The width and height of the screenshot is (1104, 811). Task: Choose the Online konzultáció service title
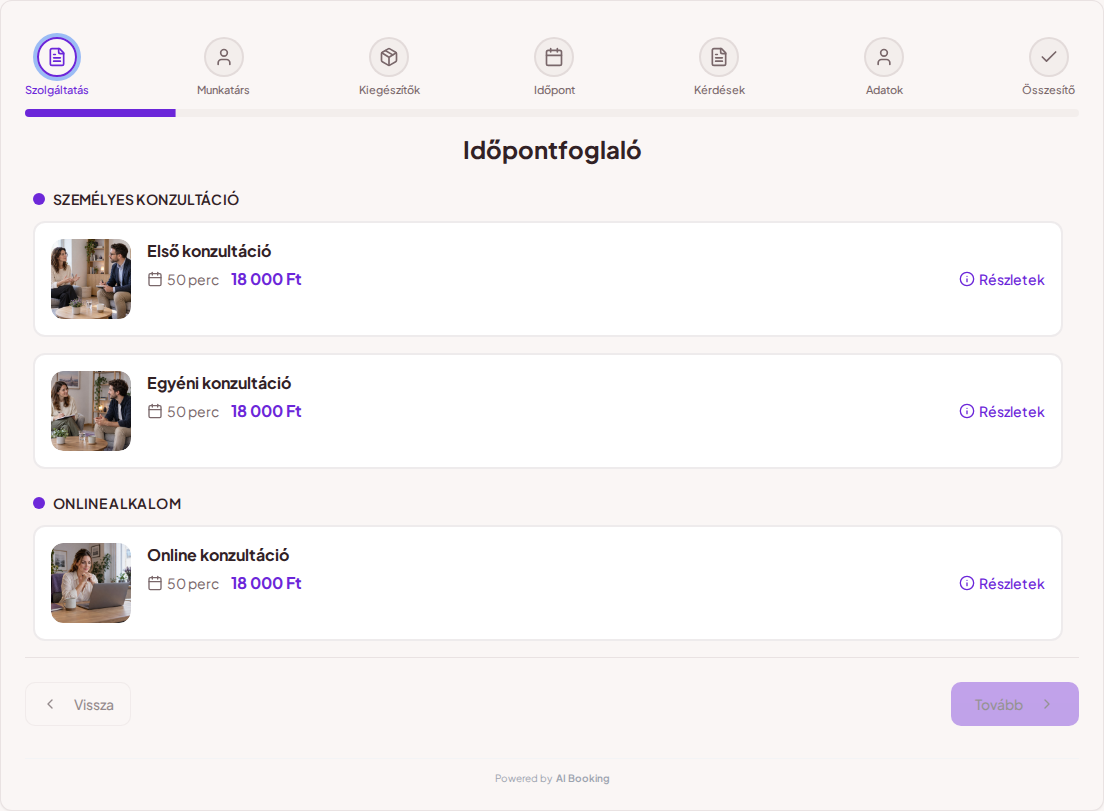pos(218,555)
